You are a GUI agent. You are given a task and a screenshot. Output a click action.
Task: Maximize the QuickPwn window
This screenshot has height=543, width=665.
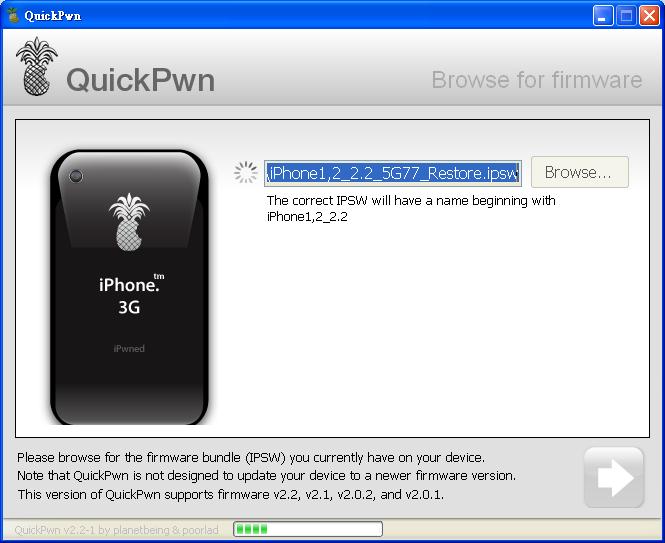click(626, 15)
